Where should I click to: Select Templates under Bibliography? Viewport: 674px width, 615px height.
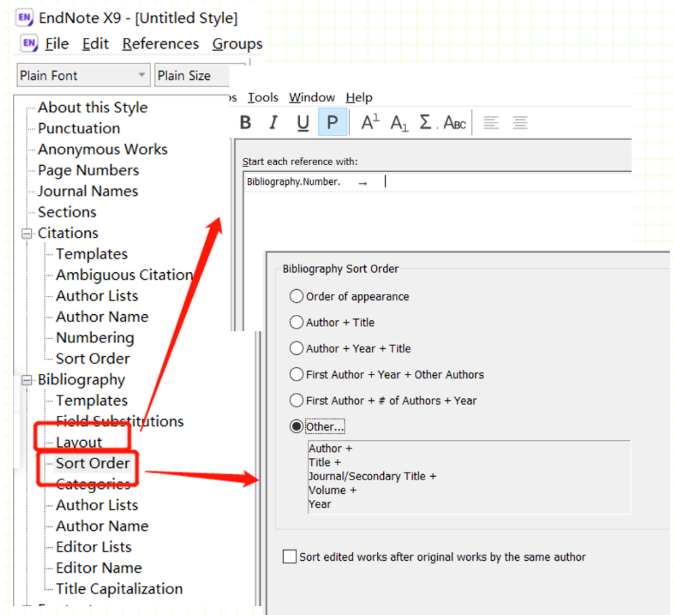[92, 401]
